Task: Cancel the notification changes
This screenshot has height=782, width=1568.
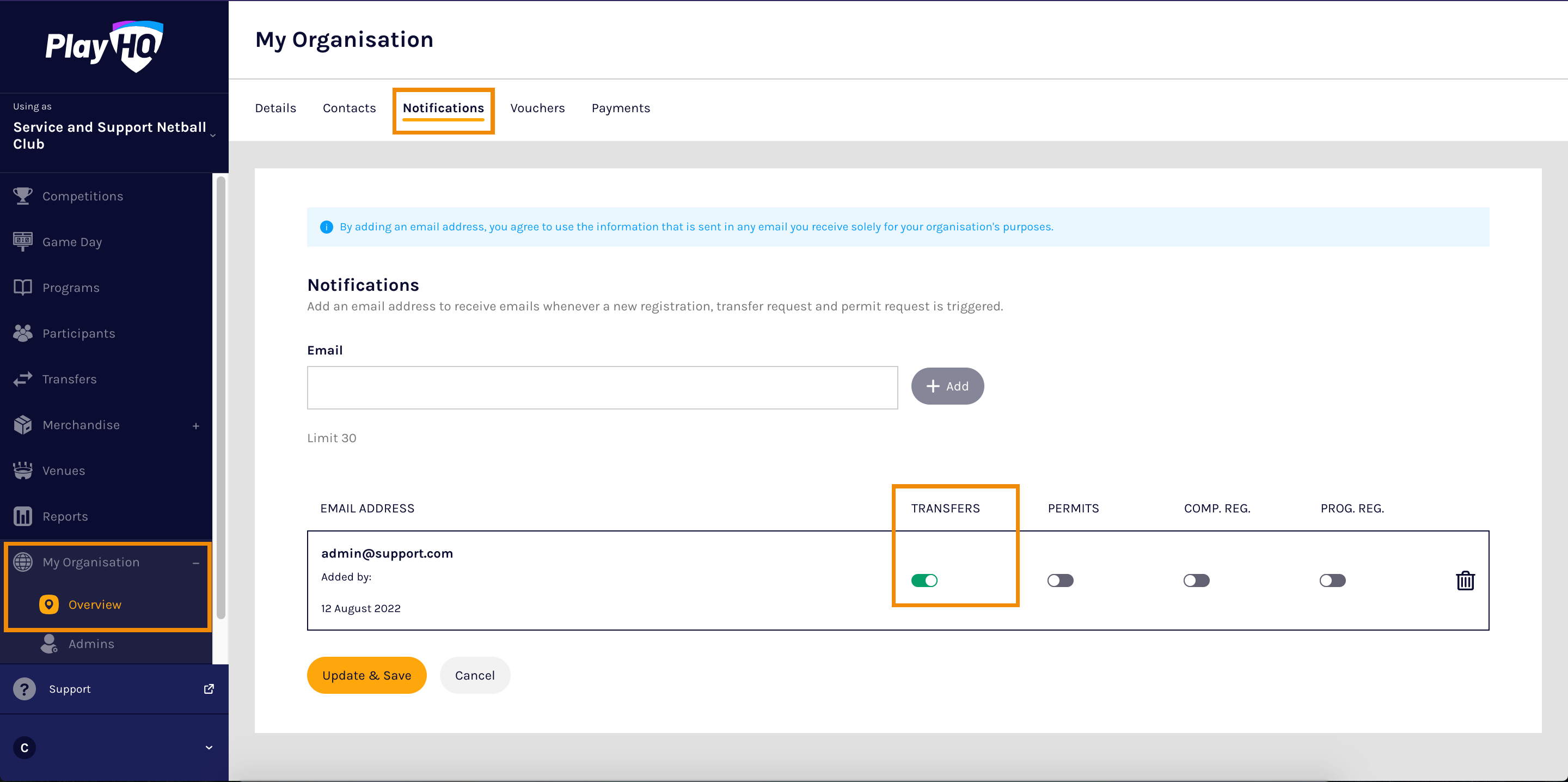Action: pyautogui.click(x=475, y=675)
